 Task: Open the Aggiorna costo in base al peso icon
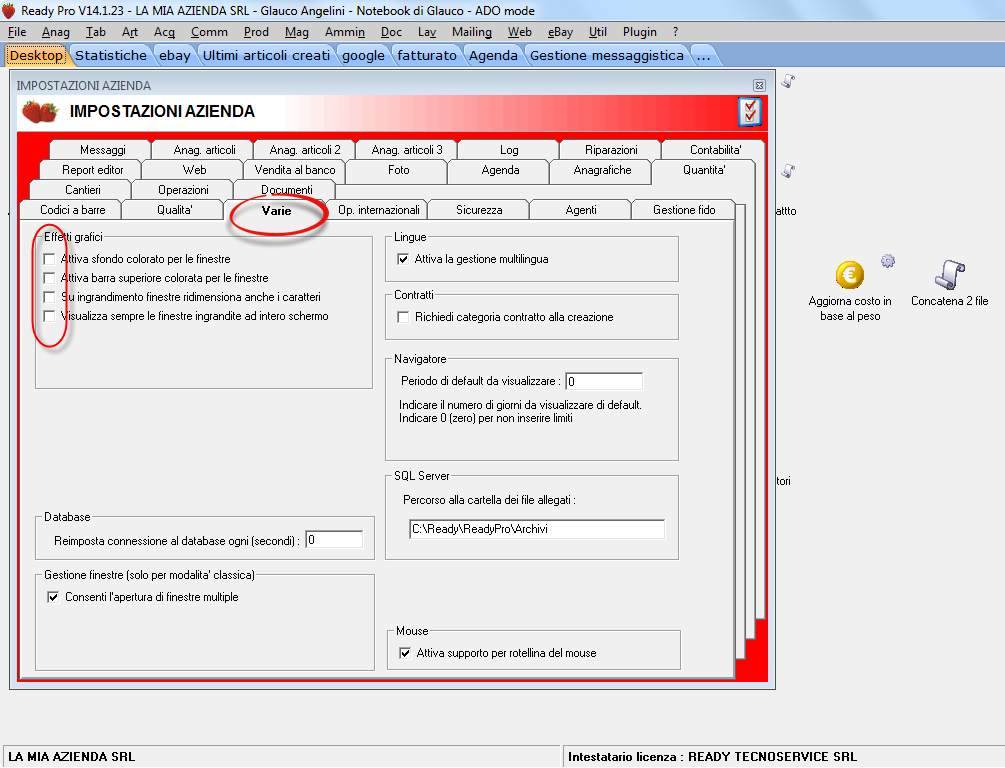(849, 275)
